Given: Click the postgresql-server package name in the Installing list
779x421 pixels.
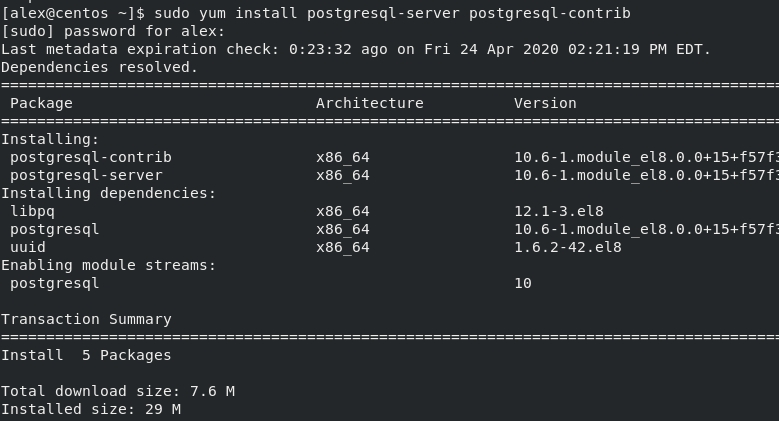Looking at the screenshot, I should (86, 175).
